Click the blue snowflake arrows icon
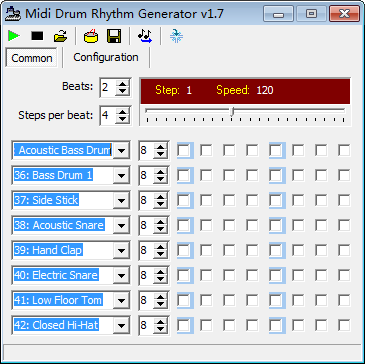 click(x=176, y=36)
